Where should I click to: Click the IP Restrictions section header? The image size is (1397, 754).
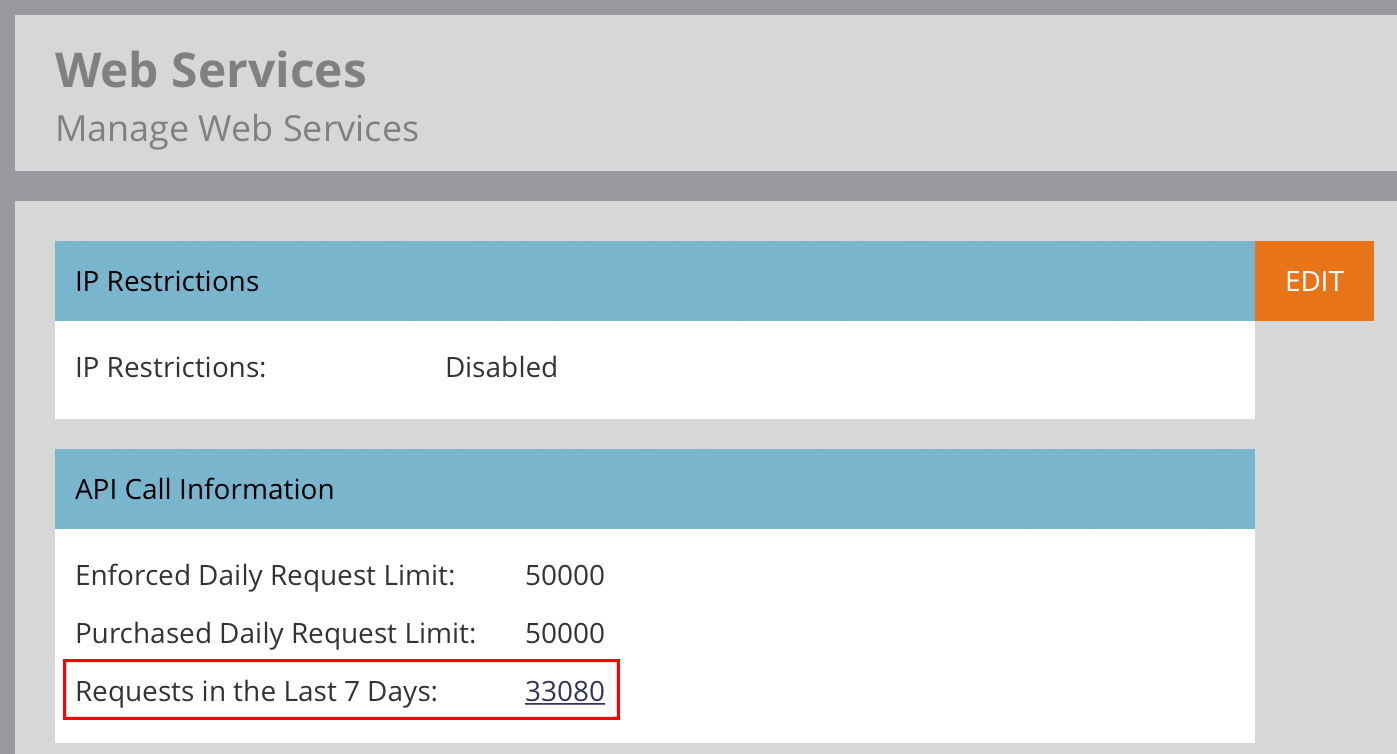click(167, 282)
